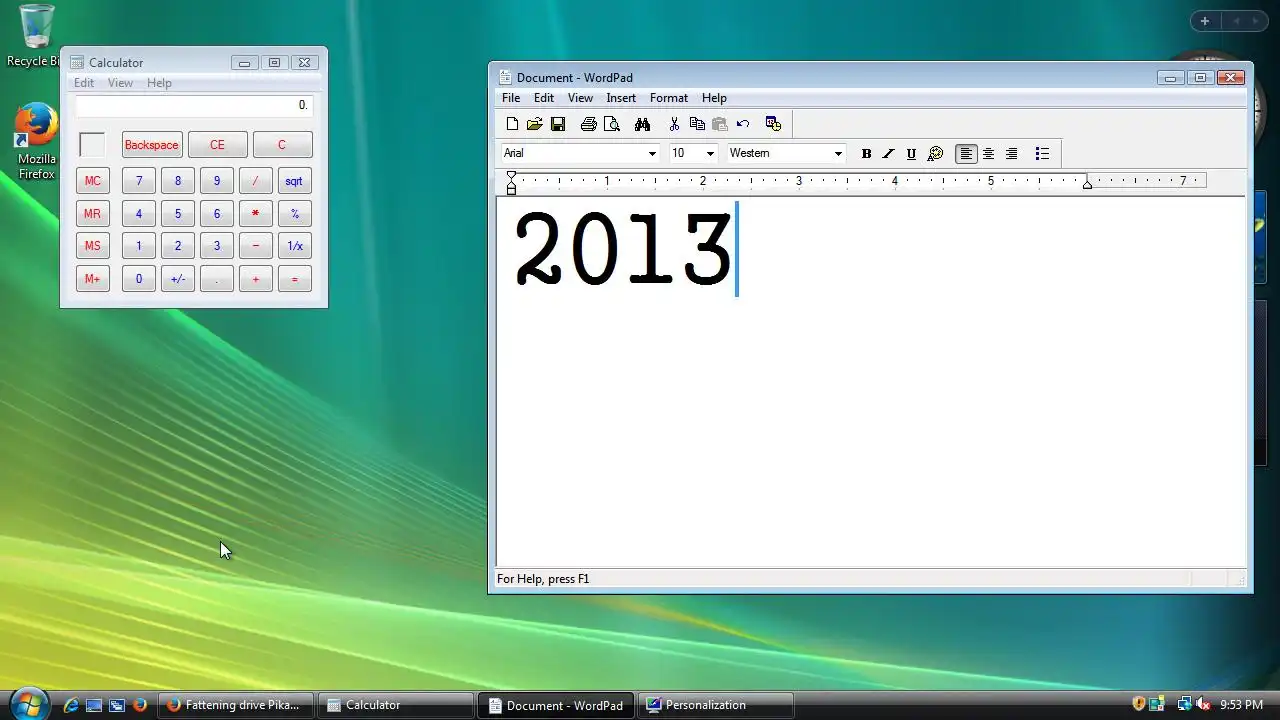Viewport: 1280px width, 720px height.
Task: Click the Print icon in WordPad toolbar
Action: pyautogui.click(x=589, y=124)
